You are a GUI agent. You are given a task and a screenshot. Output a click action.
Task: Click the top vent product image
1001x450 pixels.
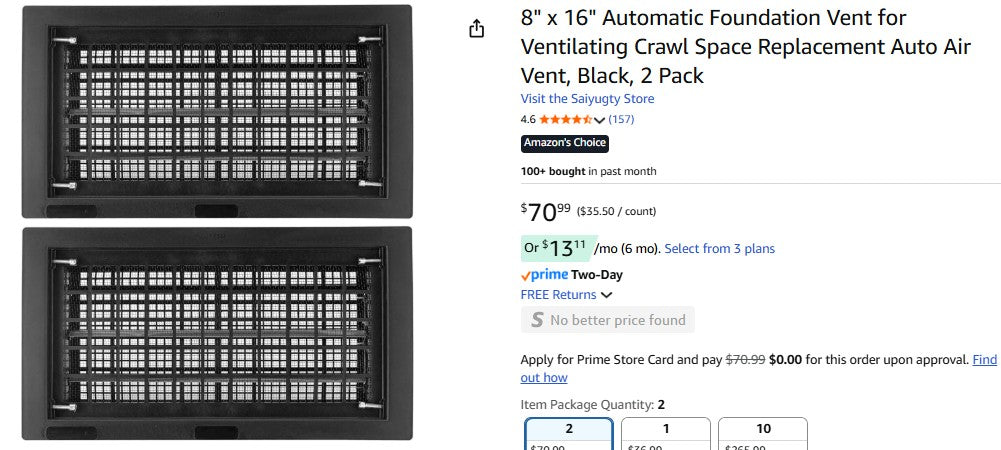point(217,111)
